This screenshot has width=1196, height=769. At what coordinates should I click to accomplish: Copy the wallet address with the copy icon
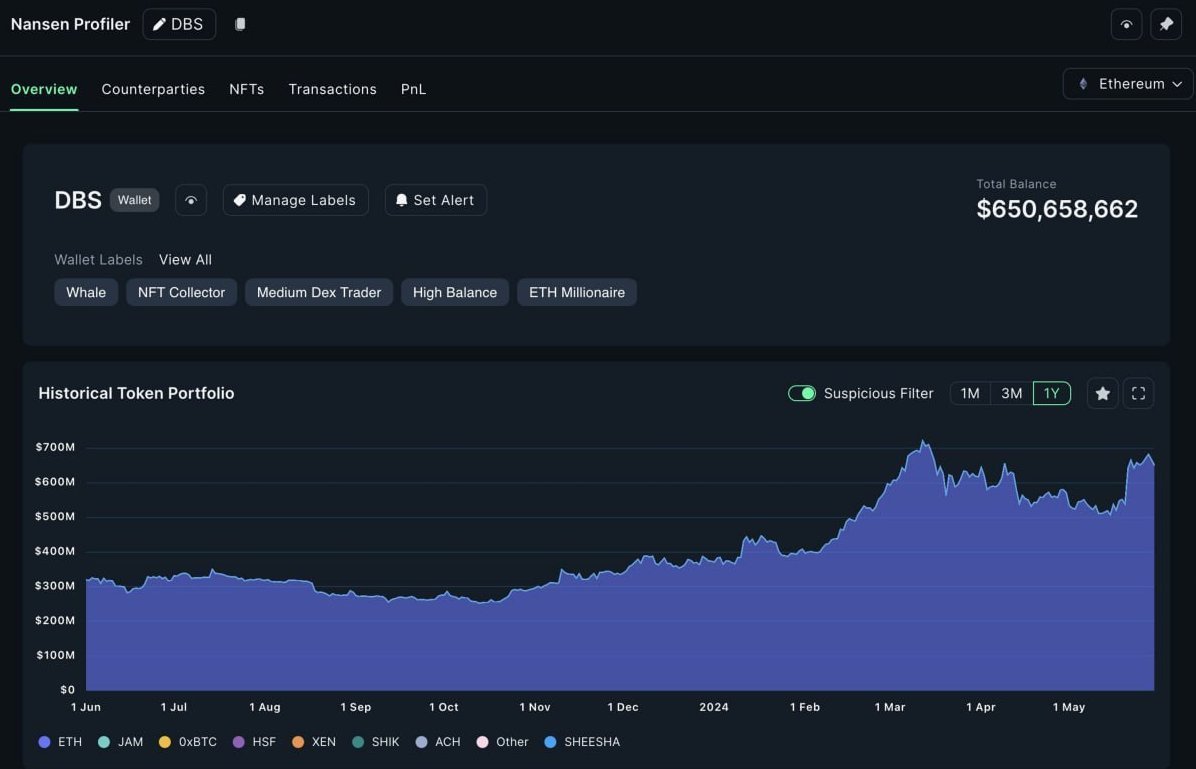pos(240,23)
